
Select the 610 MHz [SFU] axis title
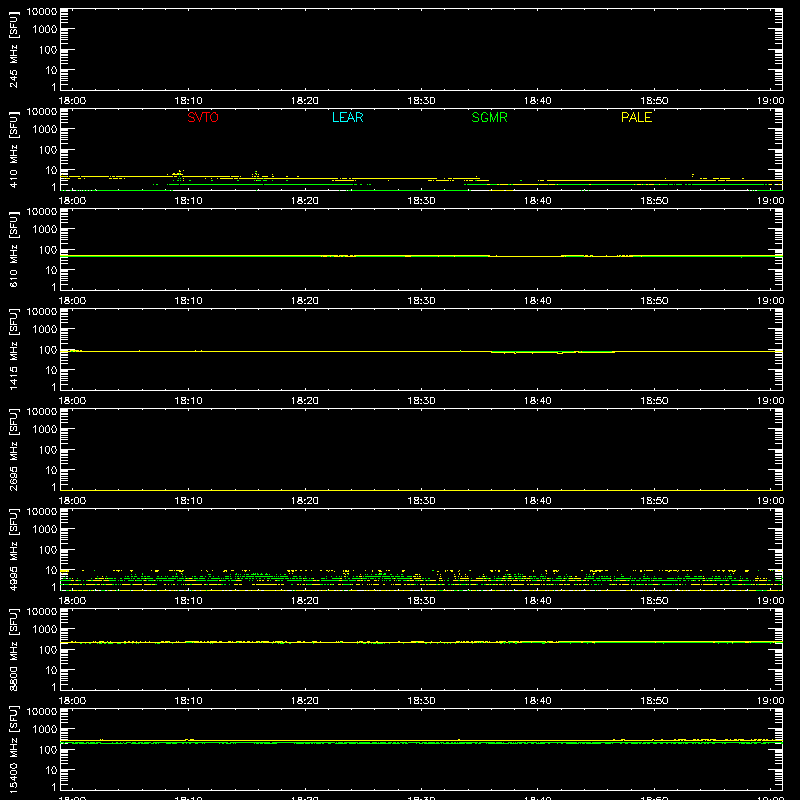coord(14,249)
